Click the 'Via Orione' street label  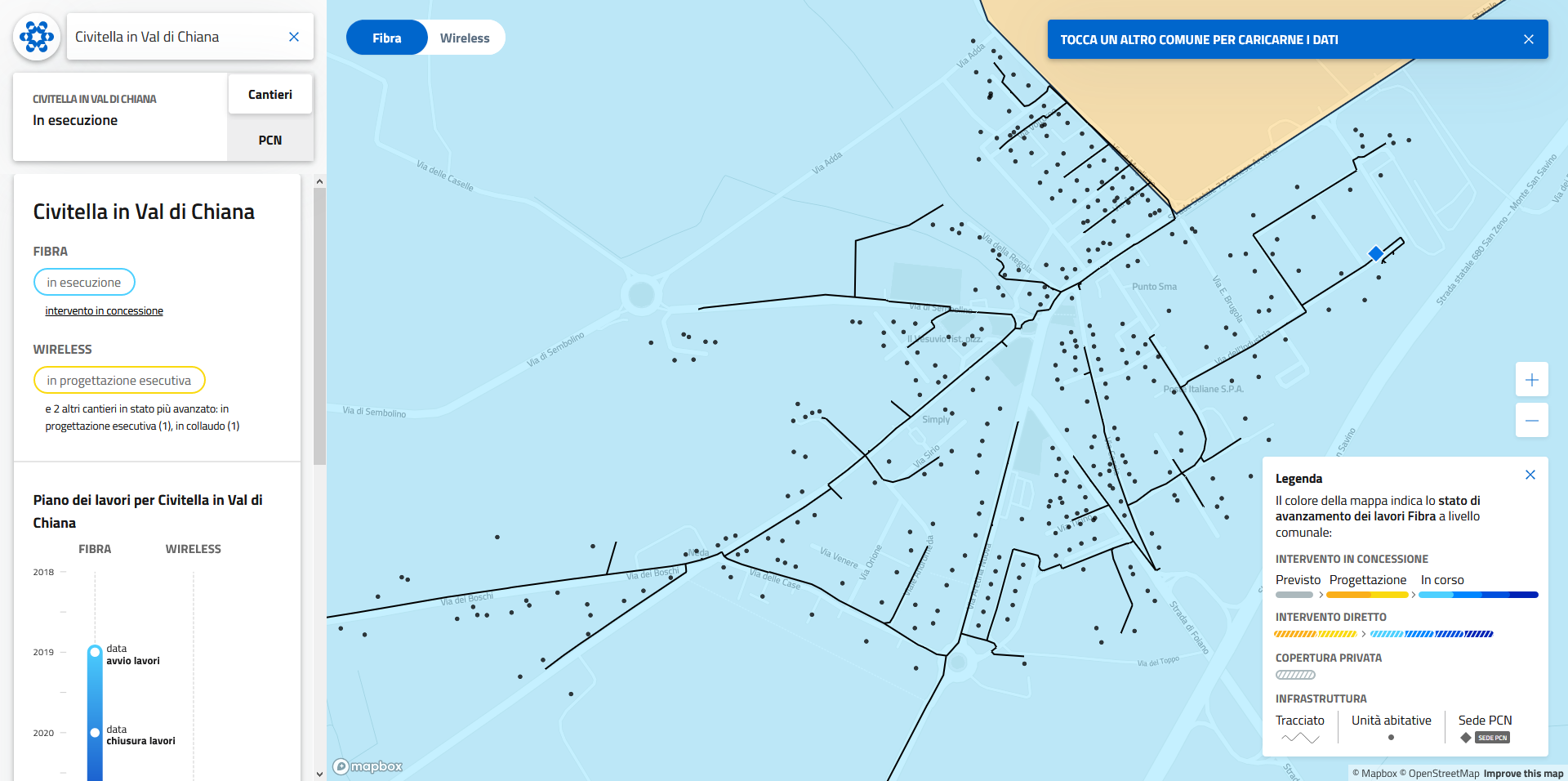[x=871, y=562]
